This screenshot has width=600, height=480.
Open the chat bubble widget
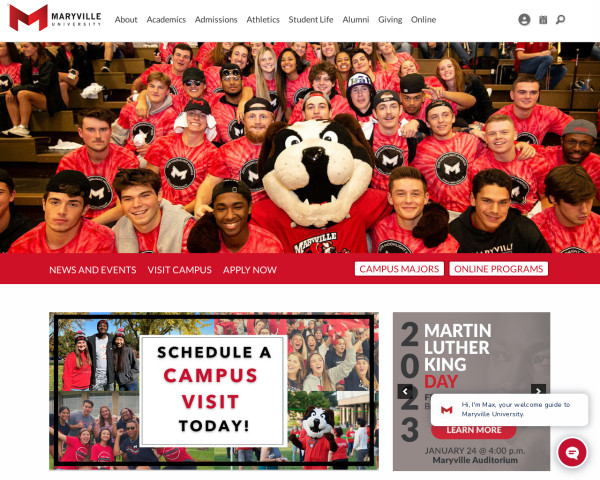pos(572,452)
